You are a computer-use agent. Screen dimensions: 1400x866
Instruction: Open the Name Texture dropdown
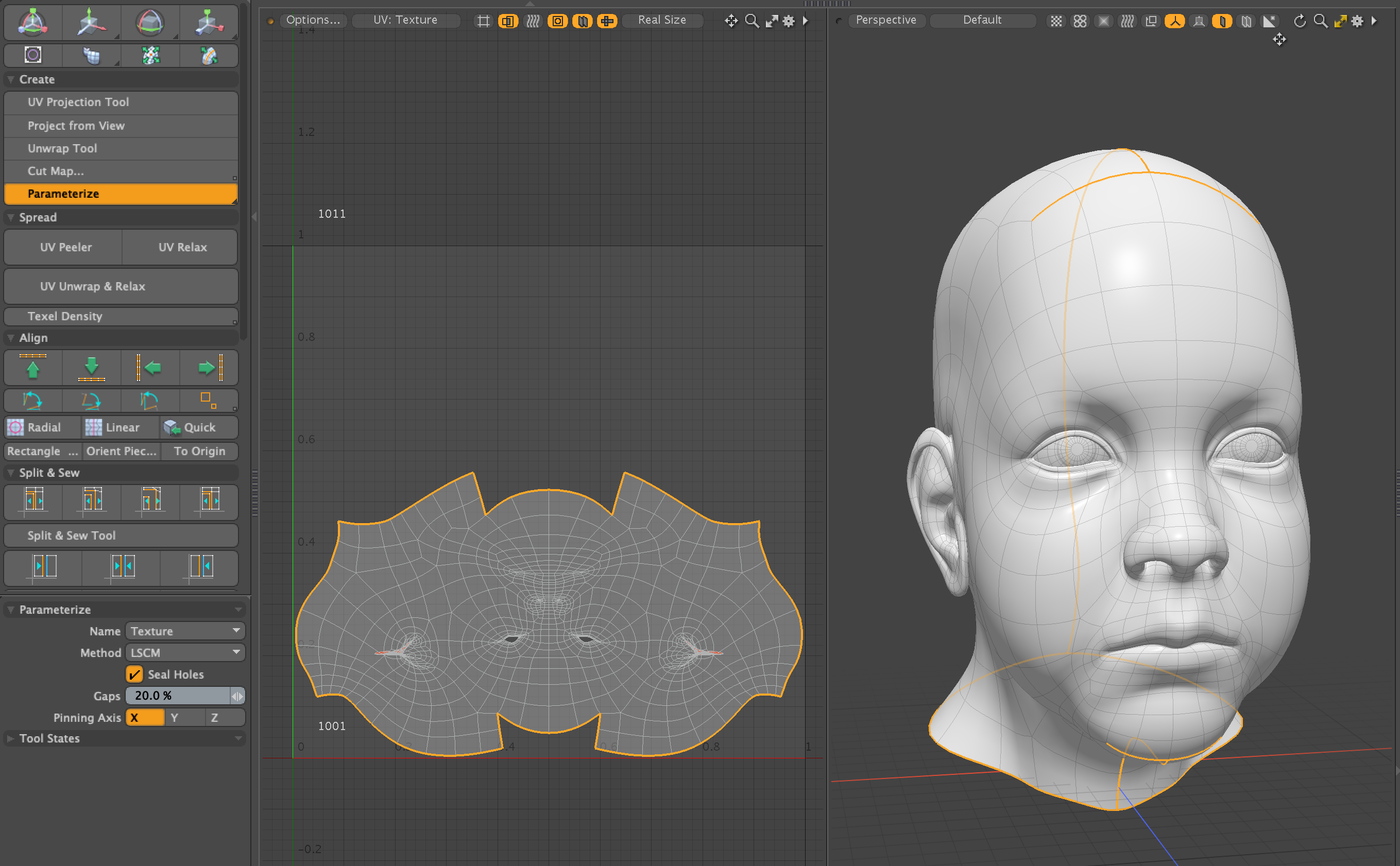[185, 631]
